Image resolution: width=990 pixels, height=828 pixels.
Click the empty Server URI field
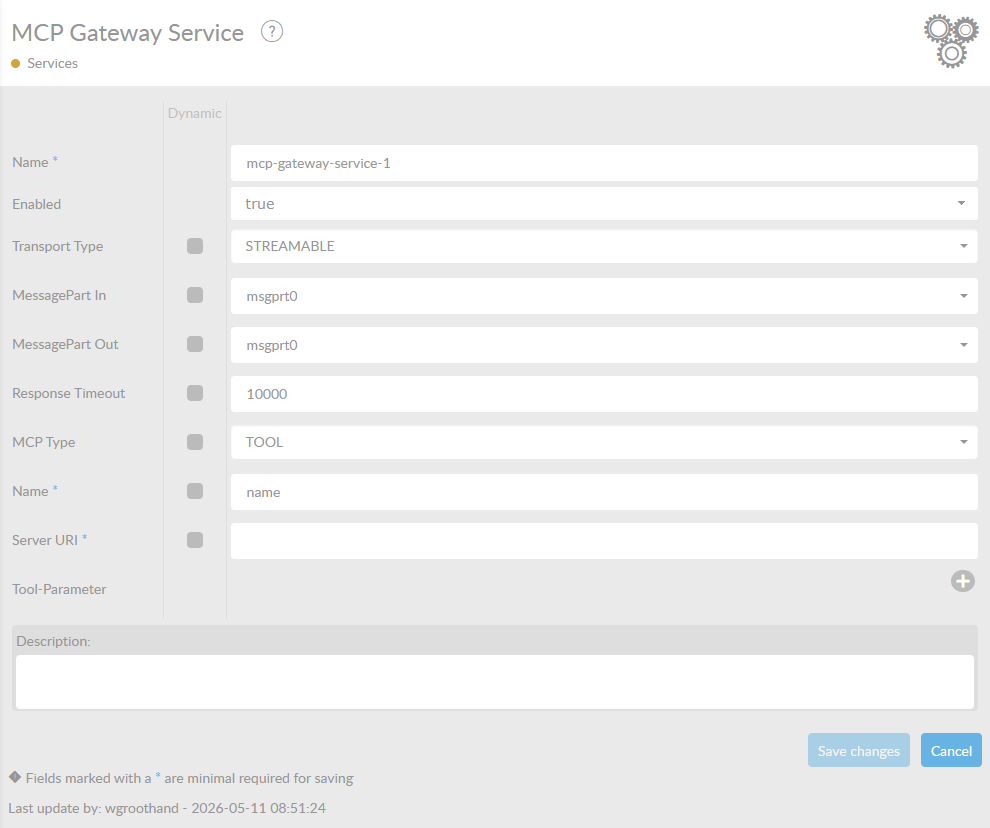click(x=604, y=541)
